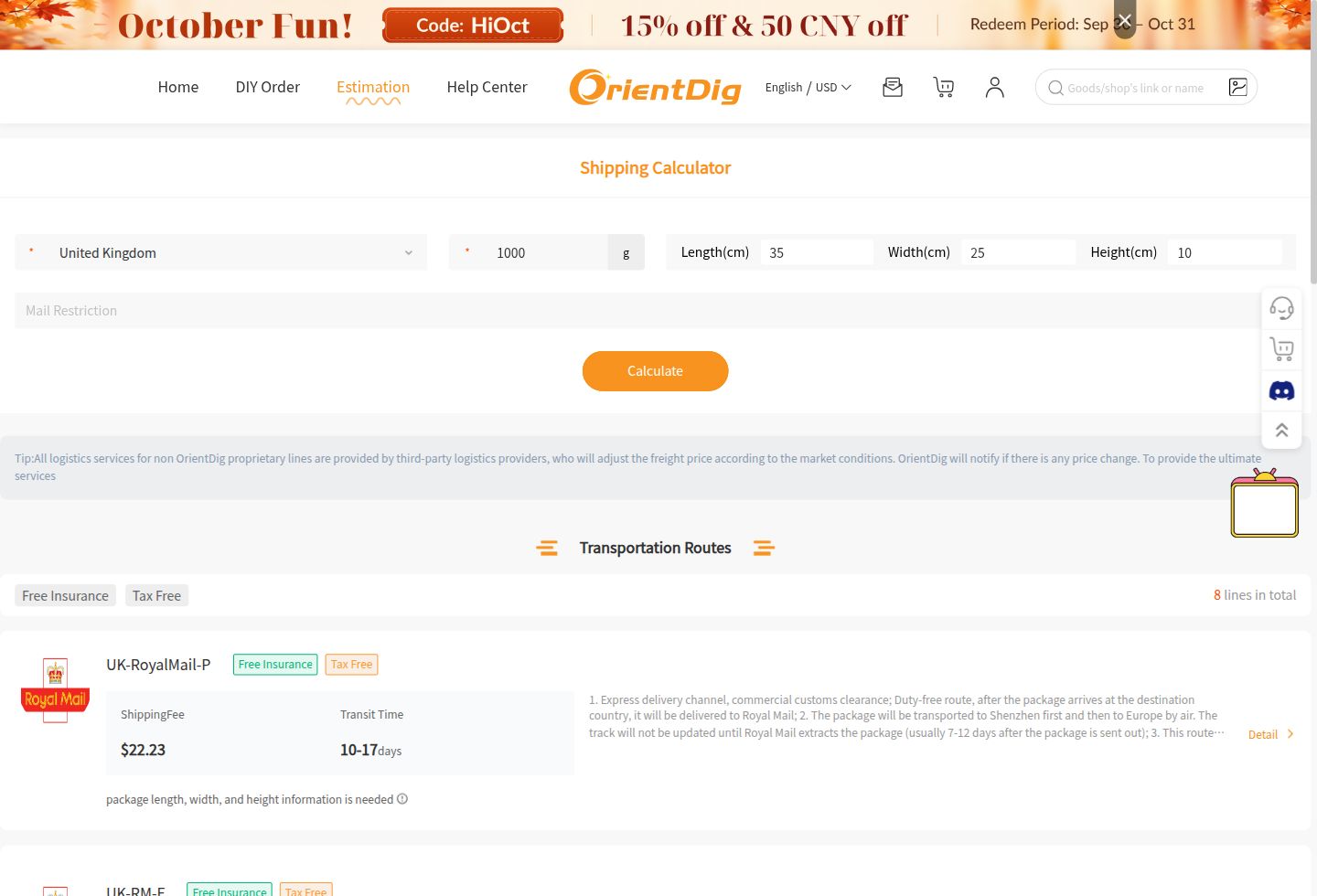Click the HiOct promo code button

coord(473,26)
